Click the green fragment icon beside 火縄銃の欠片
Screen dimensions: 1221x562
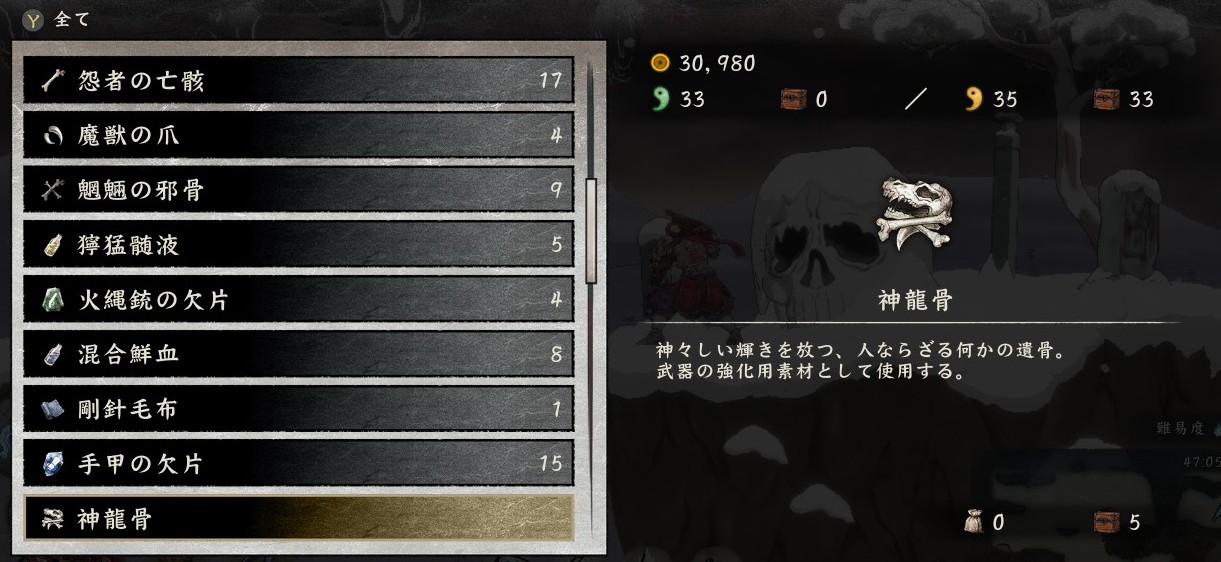tap(53, 300)
